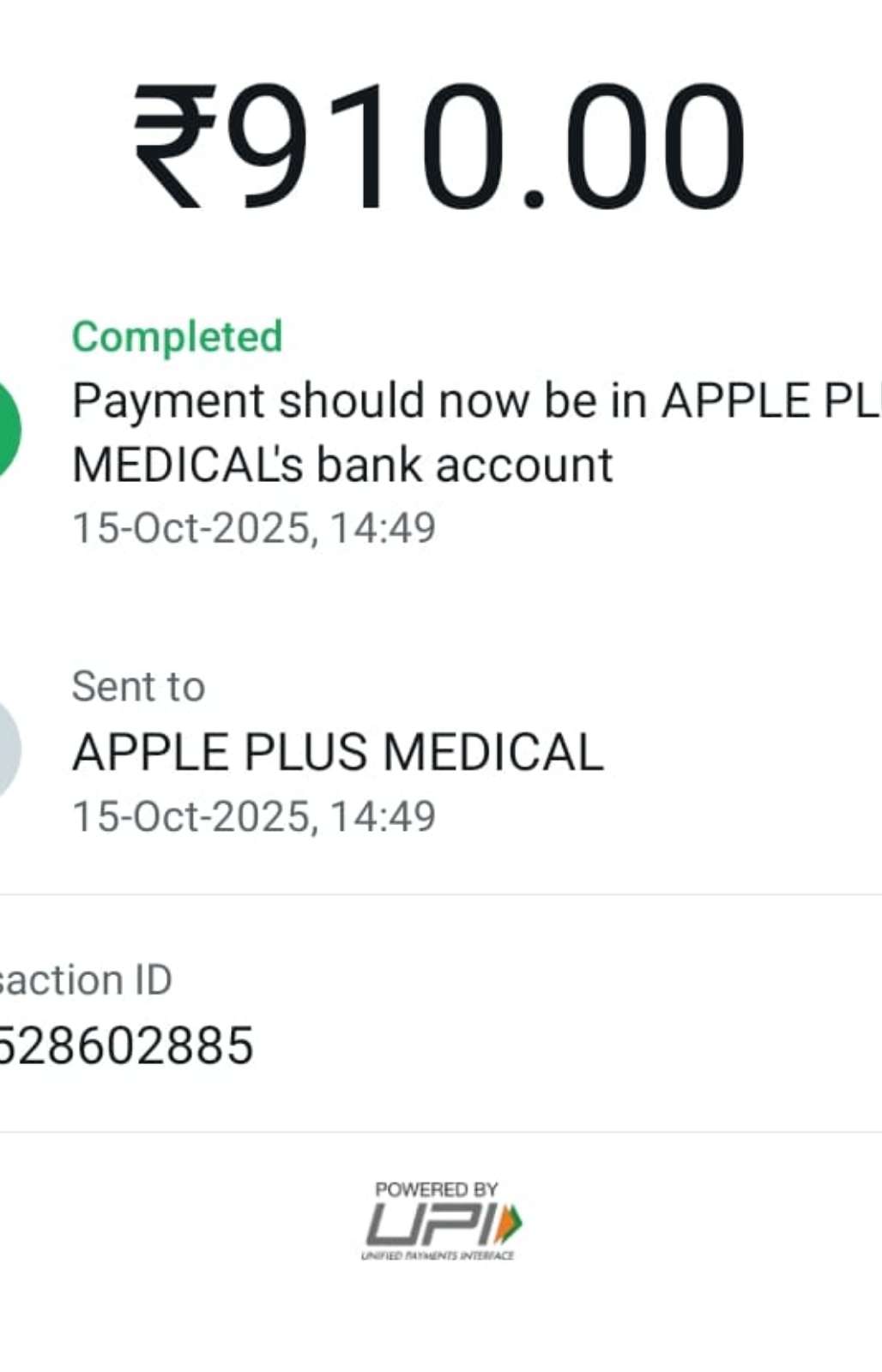
Task: Tap the 'Unified Payments Interface' tagline
Action: pyautogui.click(x=438, y=1255)
